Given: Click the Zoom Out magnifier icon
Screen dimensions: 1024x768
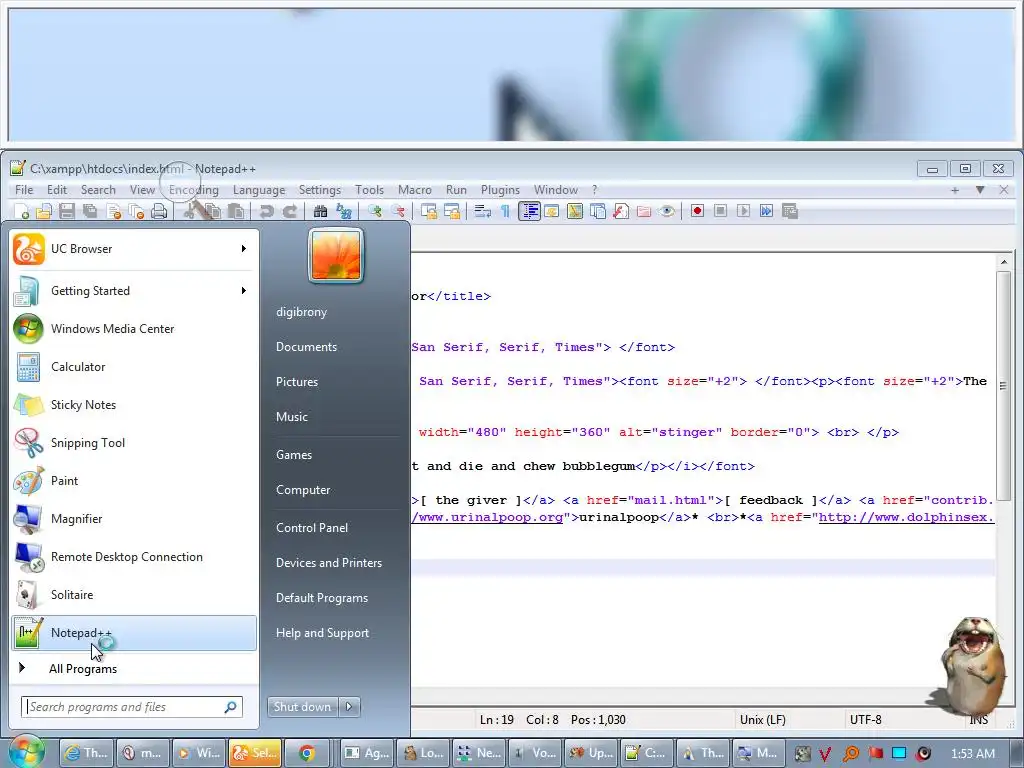Looking at the screenshot, I should tap(398, 211).
